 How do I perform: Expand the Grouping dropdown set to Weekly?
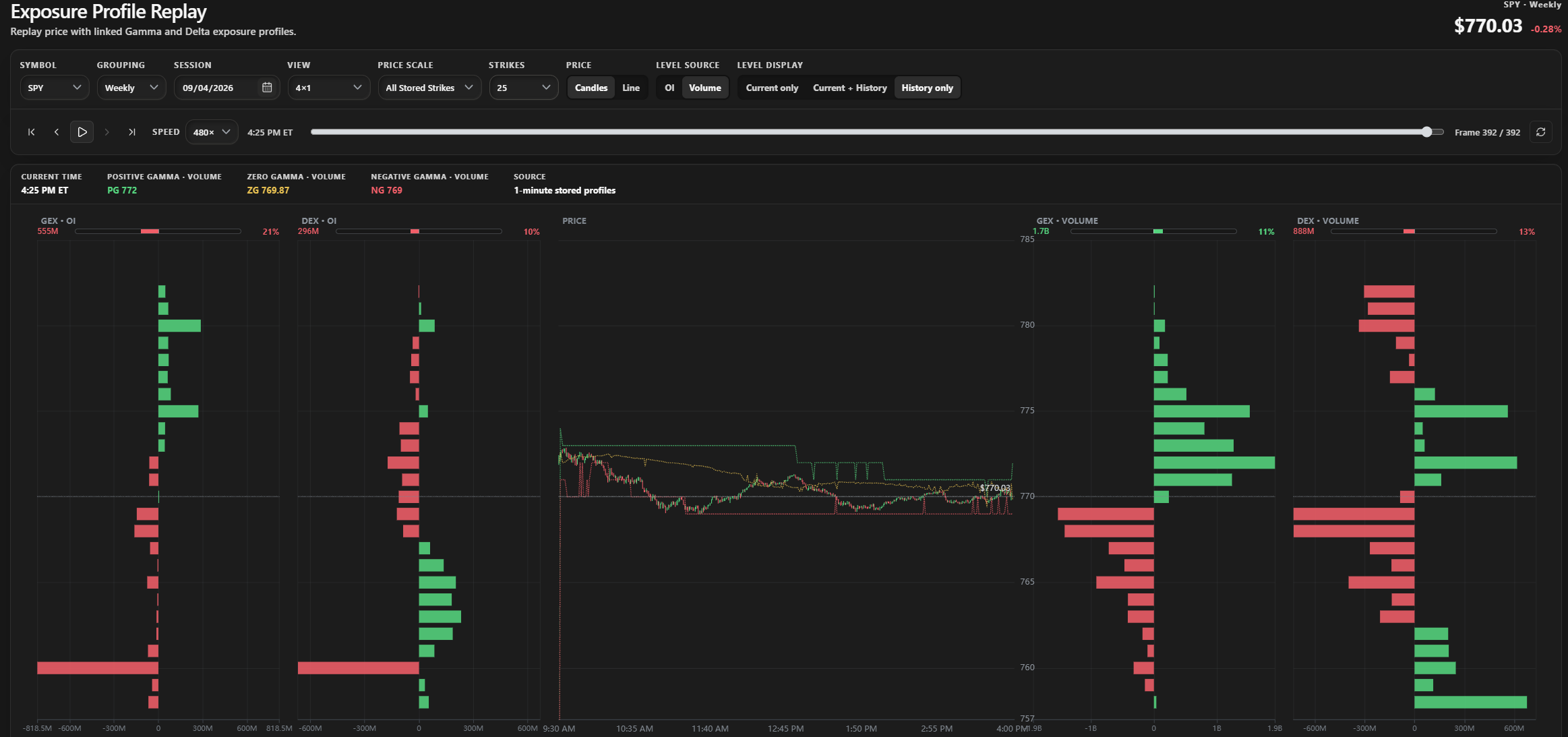[x=131, y=88]
